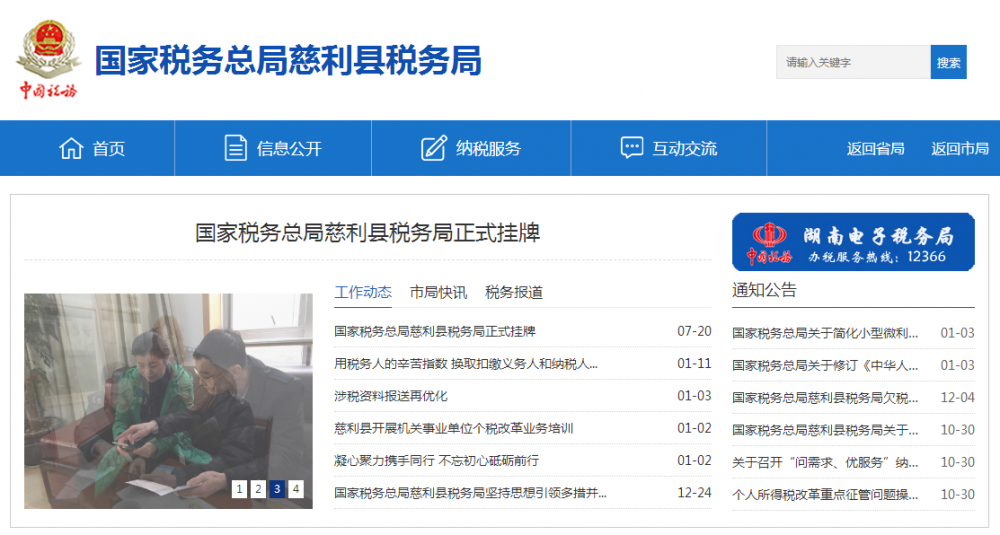Click the home icon in navigation bar

pos(71,148)
